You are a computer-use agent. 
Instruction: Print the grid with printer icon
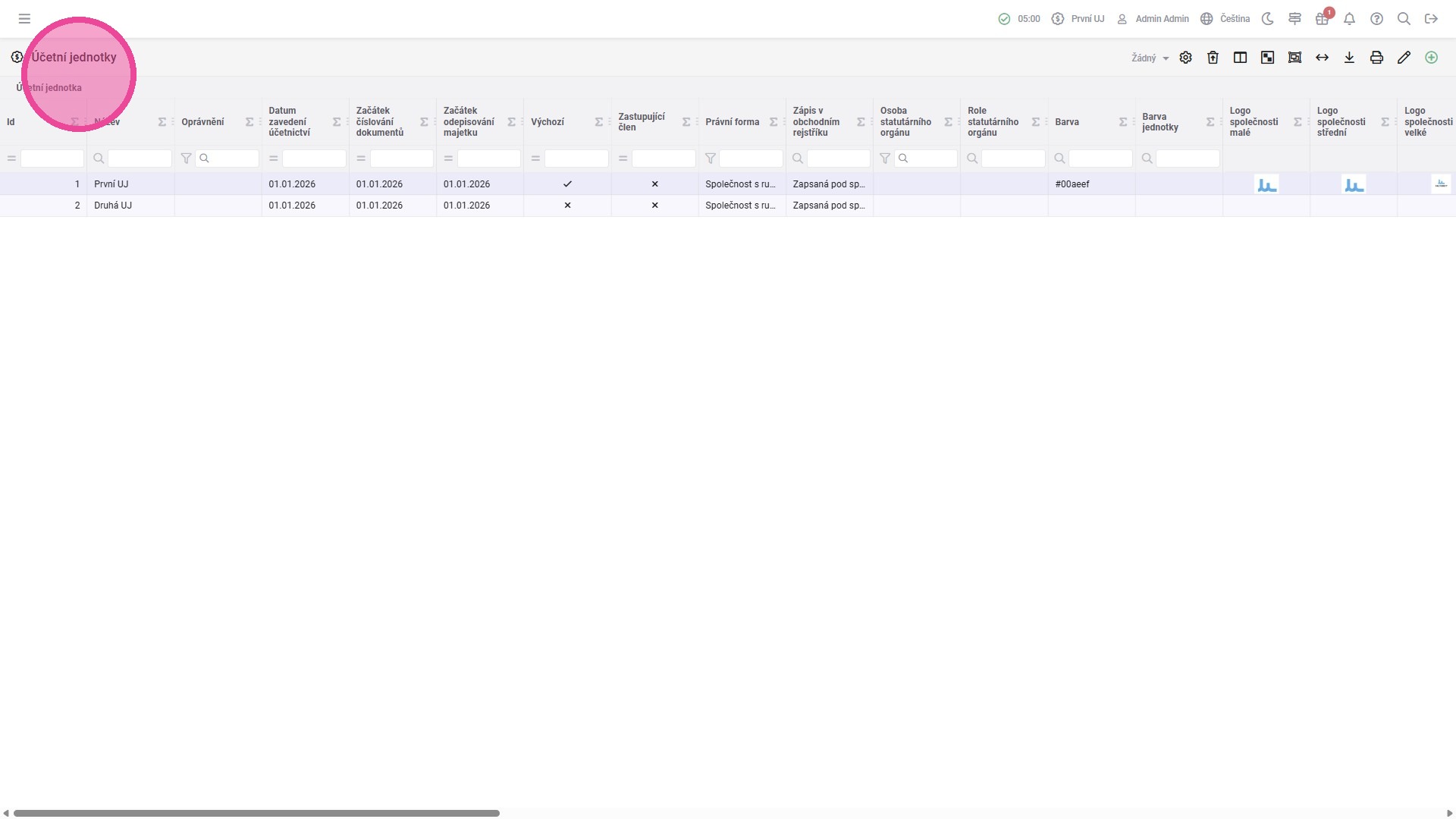pyautogui.click(x=1376, y=58)
